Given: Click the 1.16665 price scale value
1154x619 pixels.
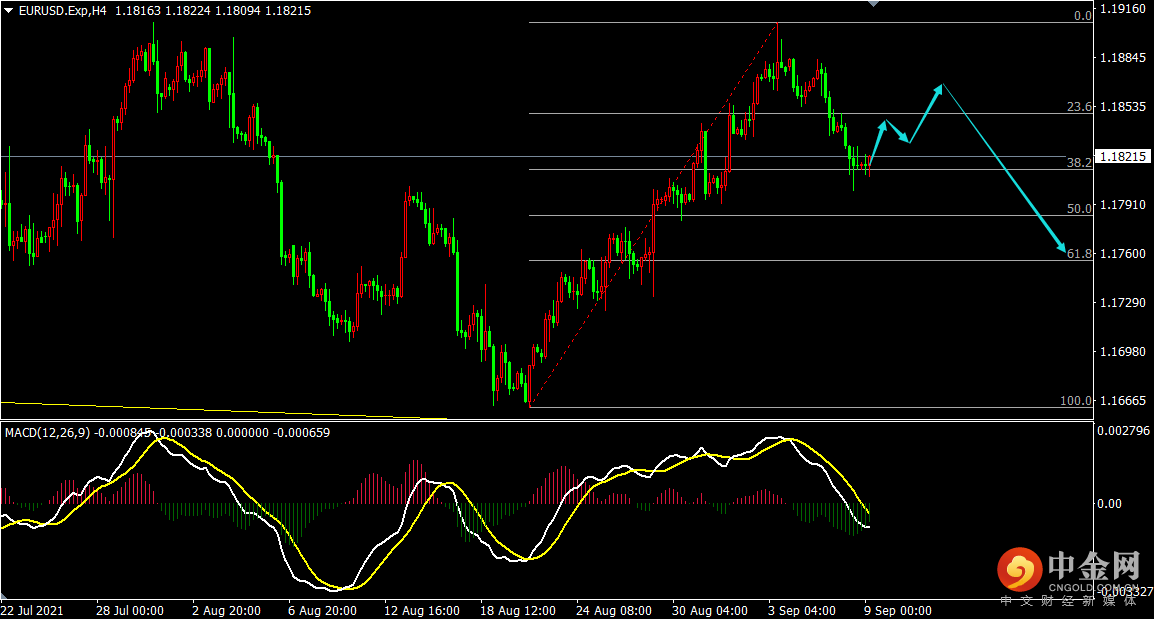Looking at the screenshot, I should point(1122,400).
